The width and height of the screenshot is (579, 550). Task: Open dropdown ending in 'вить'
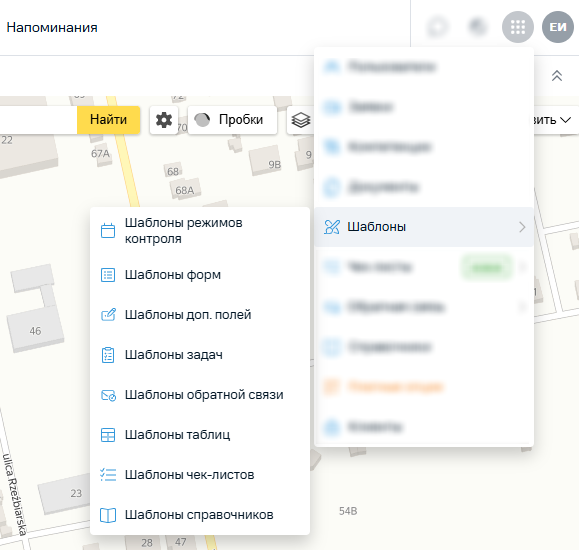point(552,120)
